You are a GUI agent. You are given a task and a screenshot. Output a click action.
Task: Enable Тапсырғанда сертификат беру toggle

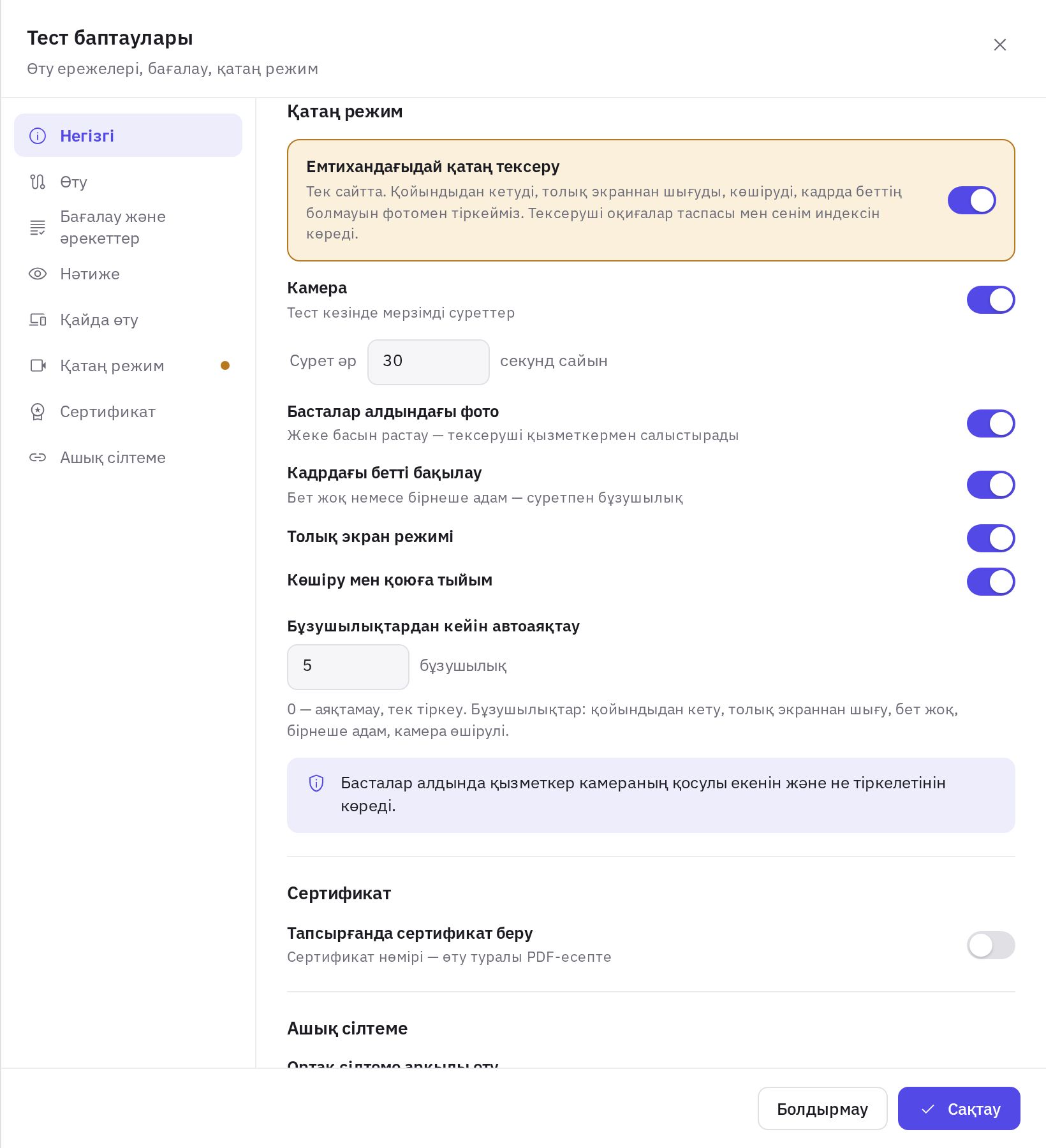(991, 945)
